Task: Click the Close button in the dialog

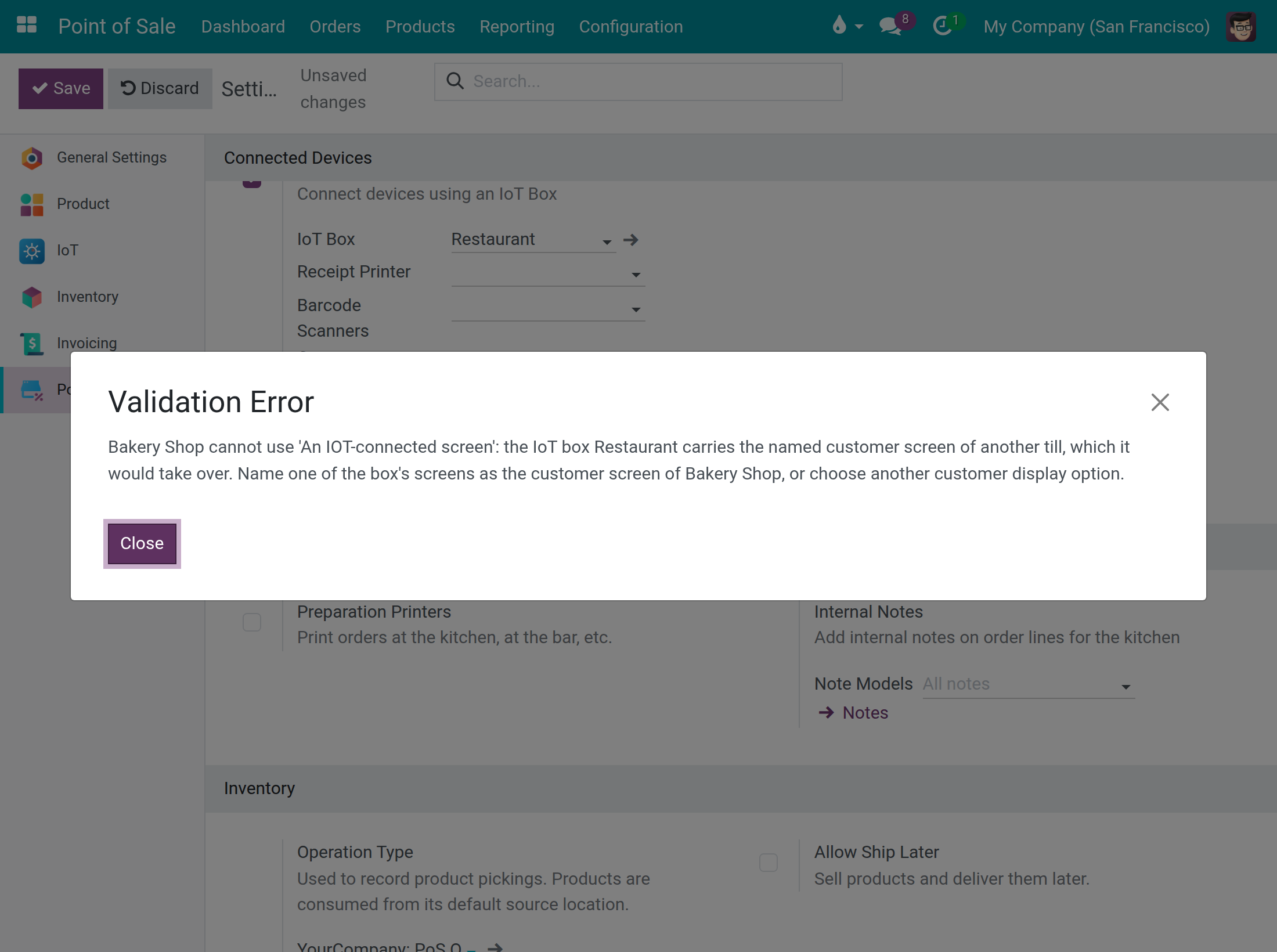Action: pyautogui.click(x=142, y=543)
